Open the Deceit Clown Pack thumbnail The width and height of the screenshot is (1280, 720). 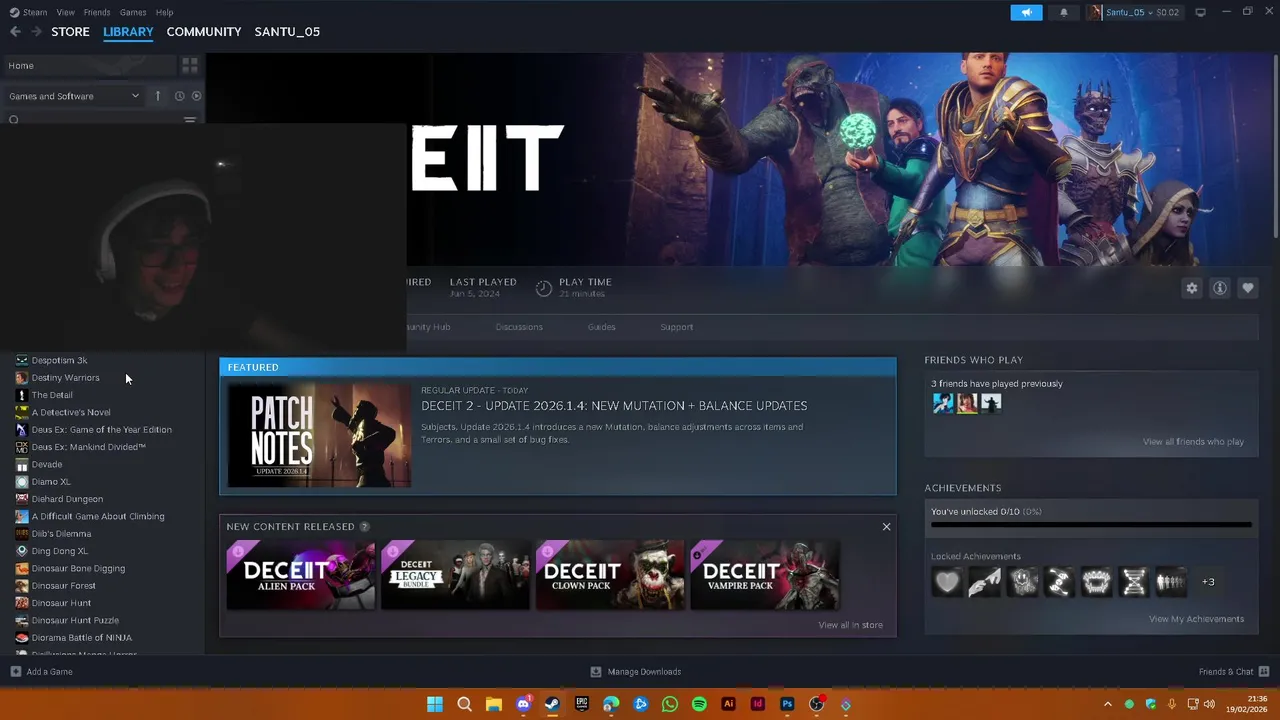point(610,575)
